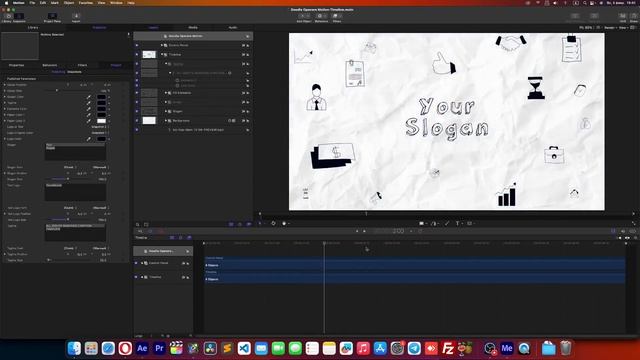The width and height of the screenshot is (640, 360).
Task: Select the paint stroke tool below canvas
Action: click(447, 223)
